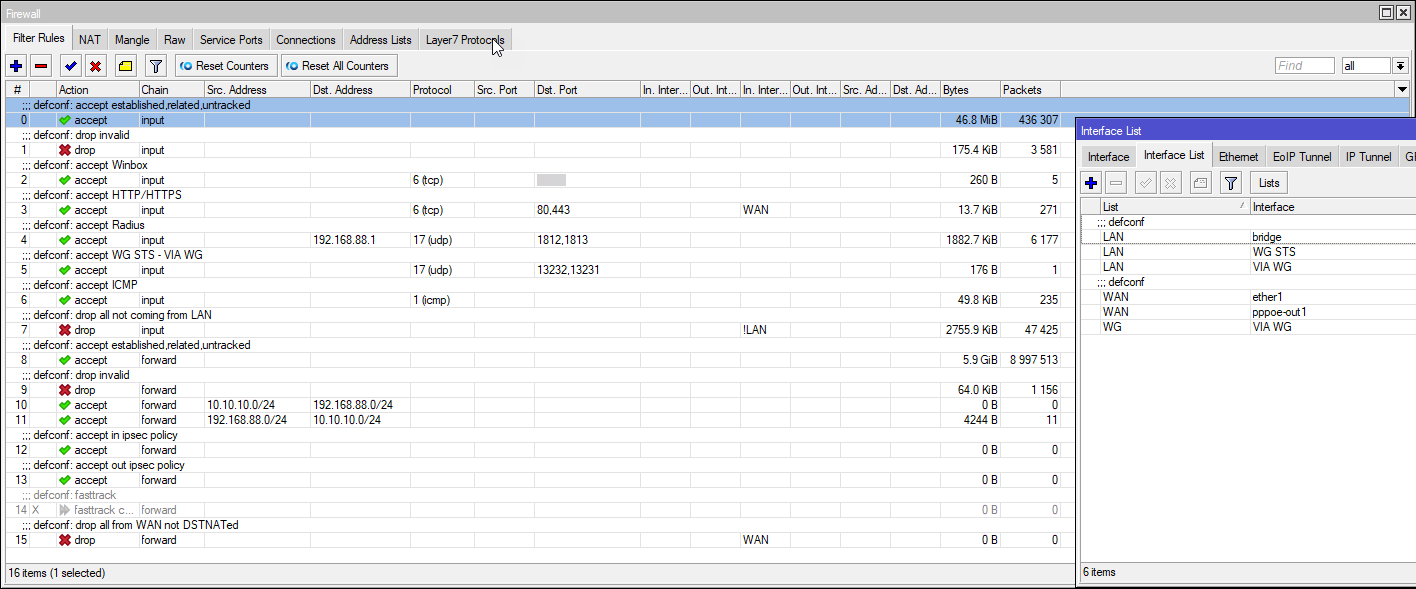Viewport: 1416px width, 589px height.
Task: Sort by Chain column header
Action: (171, 90)
